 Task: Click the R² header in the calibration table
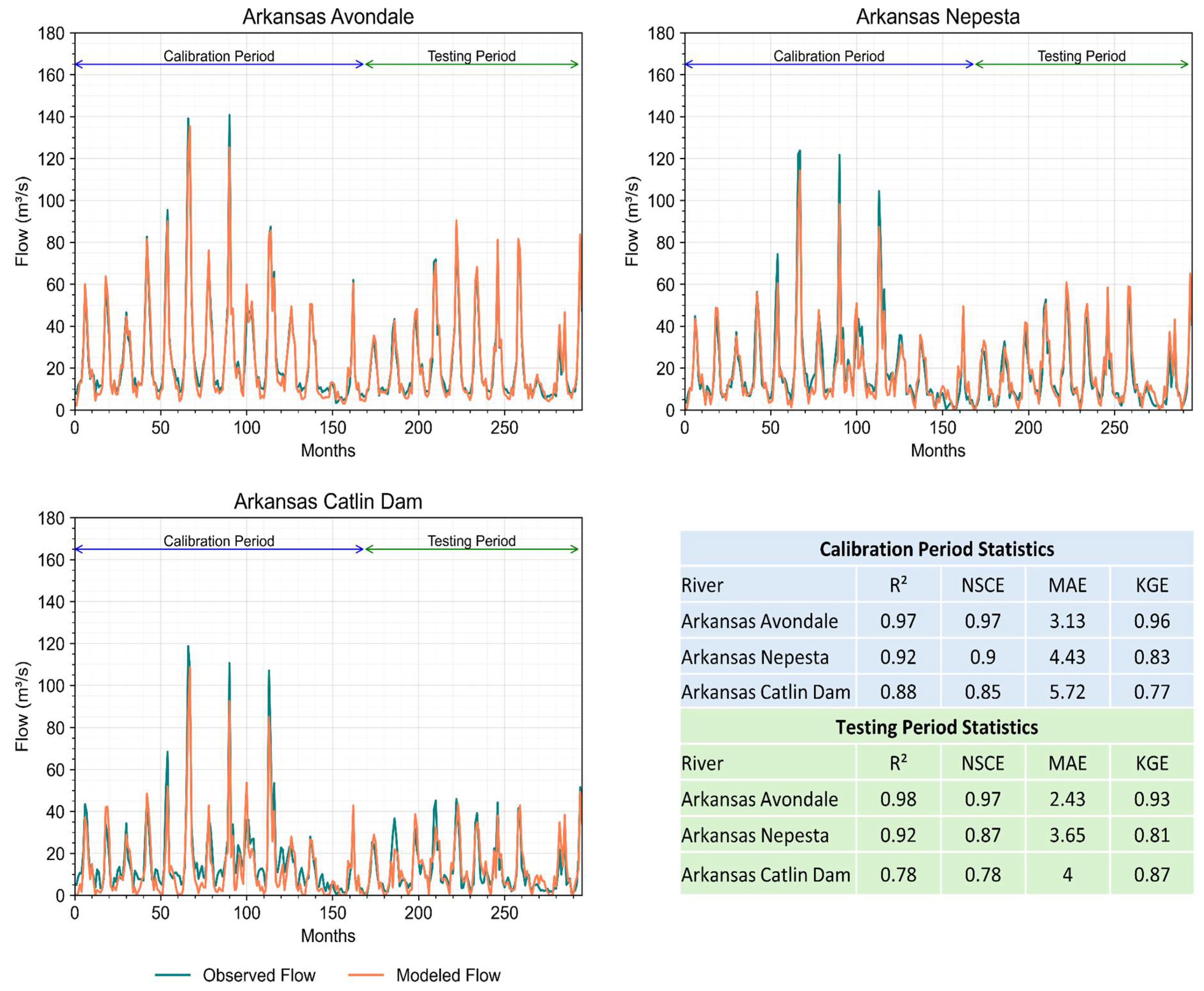[898, 585]
